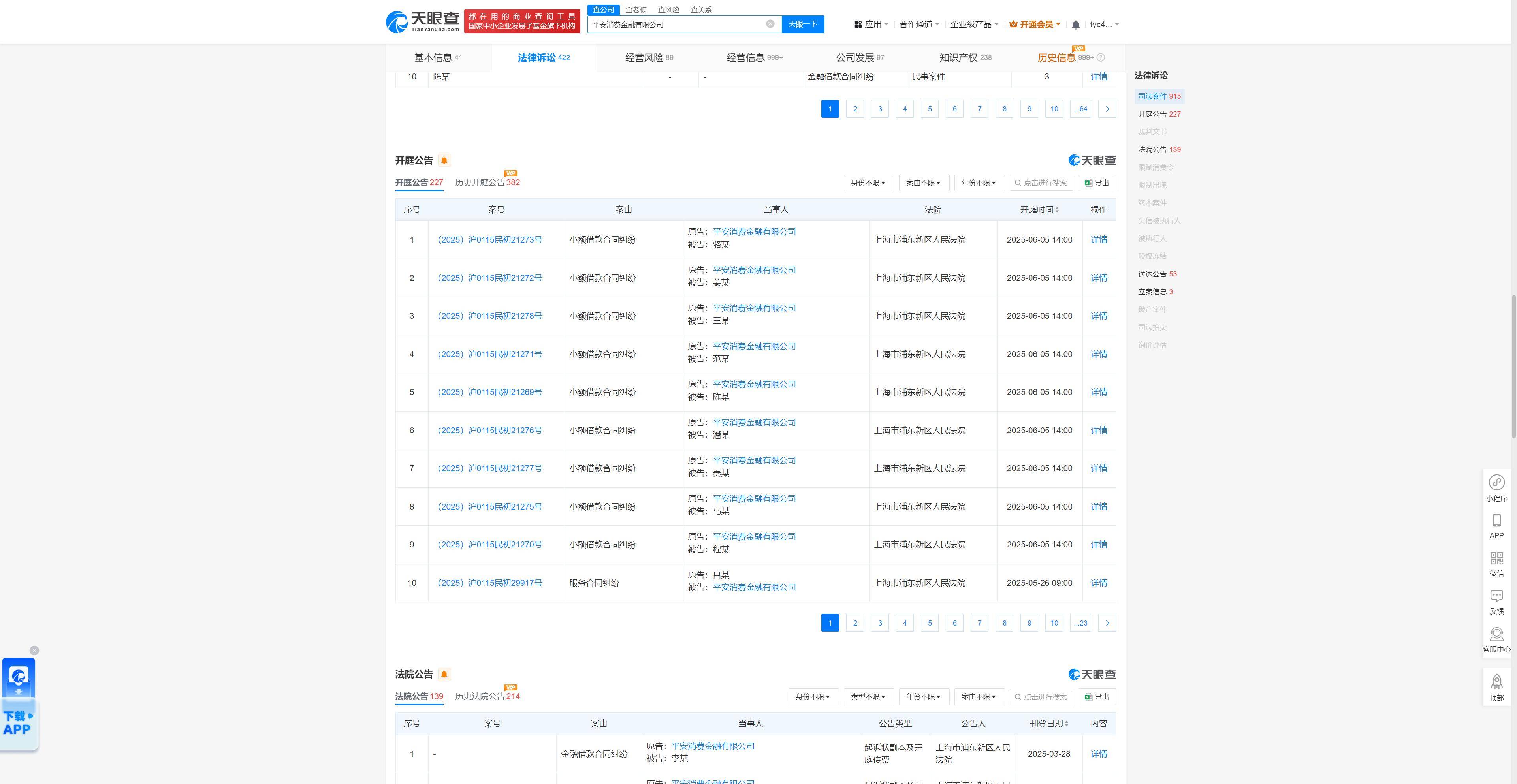Click the 法院公告 search field
This screenshot has width=1517, height=784.
click(1041, 696)
